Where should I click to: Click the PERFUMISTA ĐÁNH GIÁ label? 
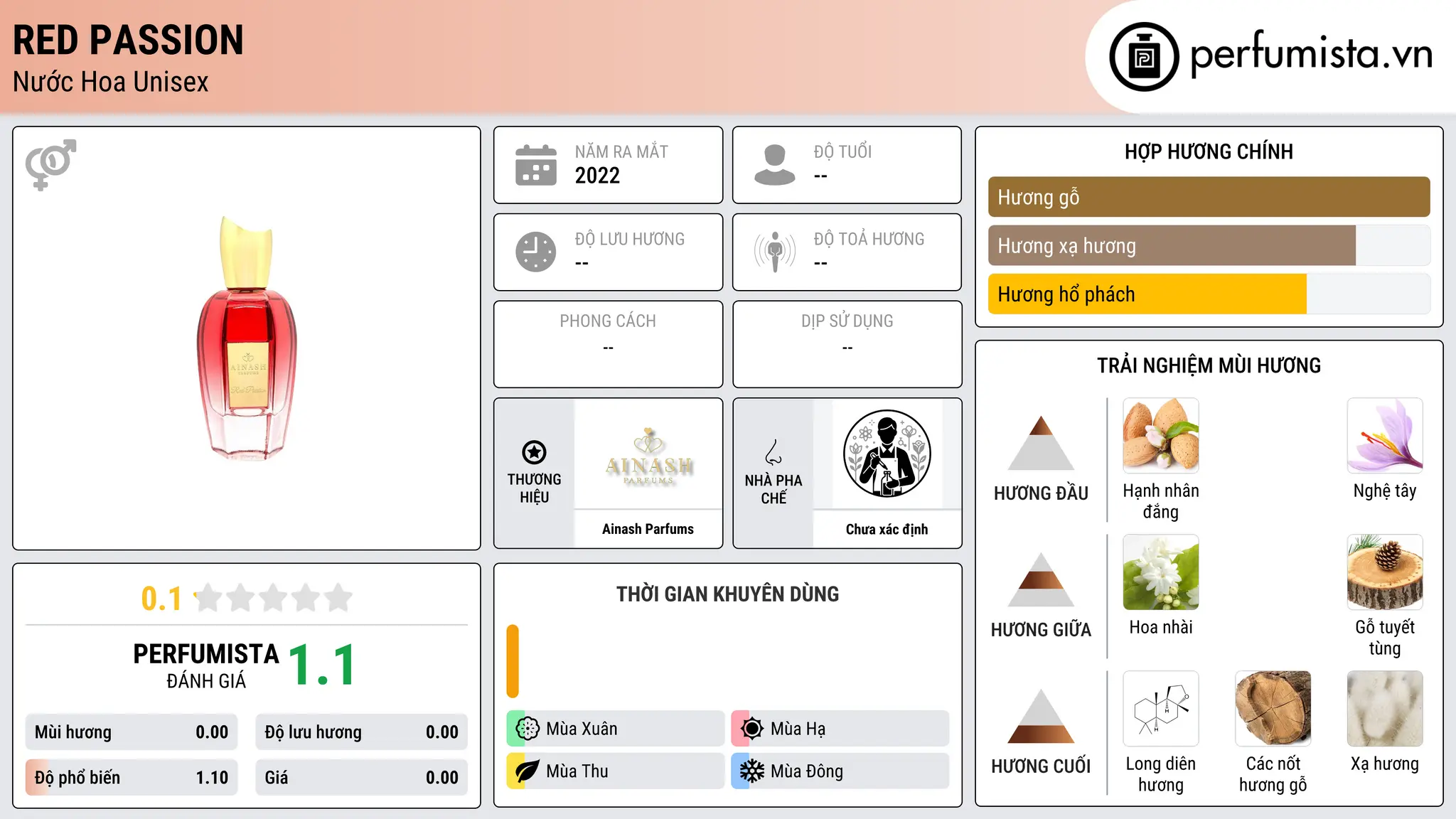tap(206, 665)
